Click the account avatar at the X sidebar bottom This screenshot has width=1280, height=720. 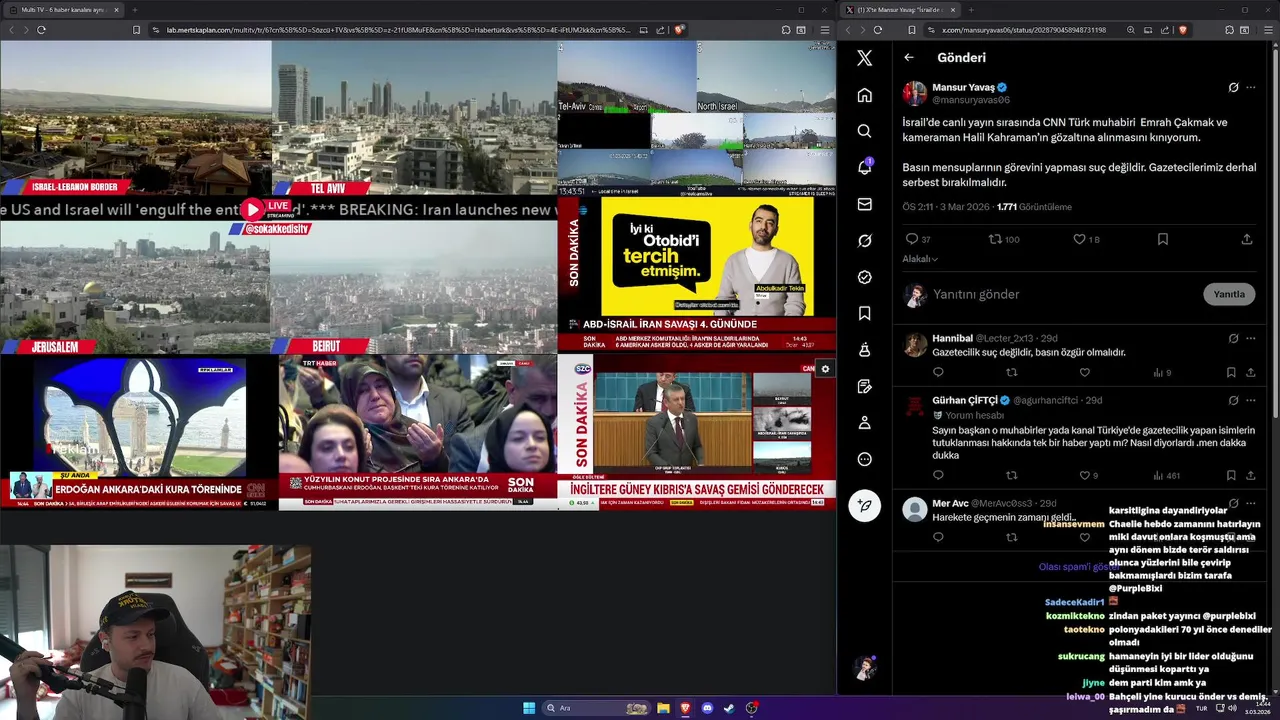click(865, 668)
